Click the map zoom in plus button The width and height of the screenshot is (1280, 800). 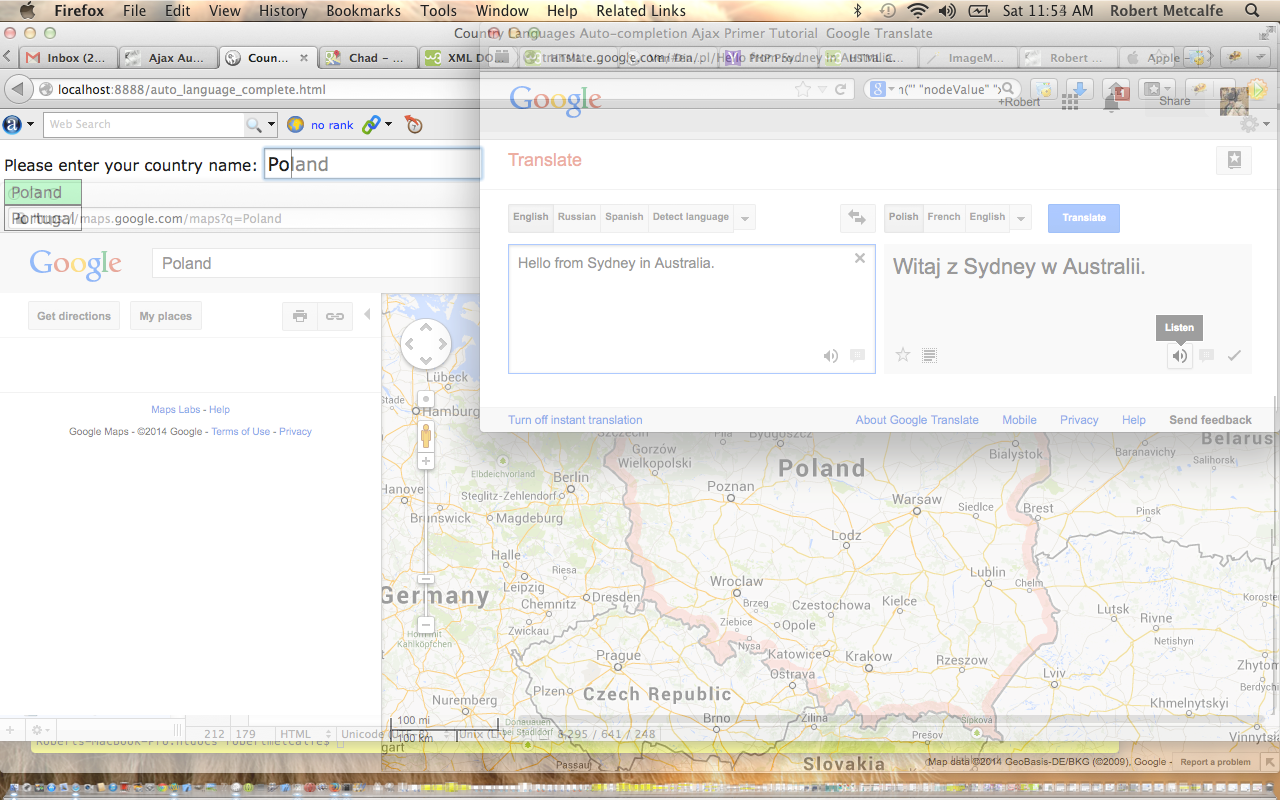point(426,461)
